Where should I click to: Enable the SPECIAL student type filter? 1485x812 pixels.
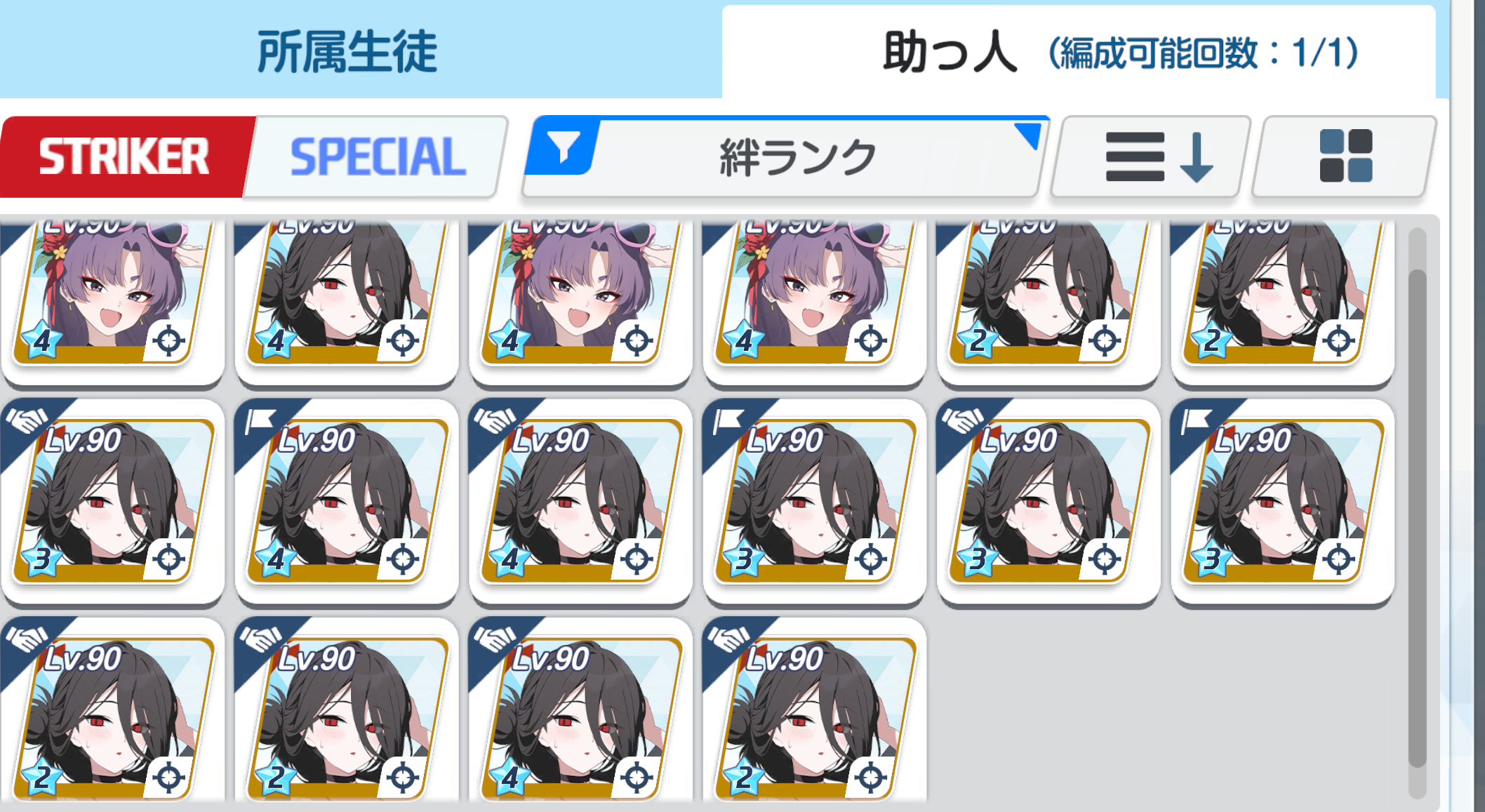(378, 157)
